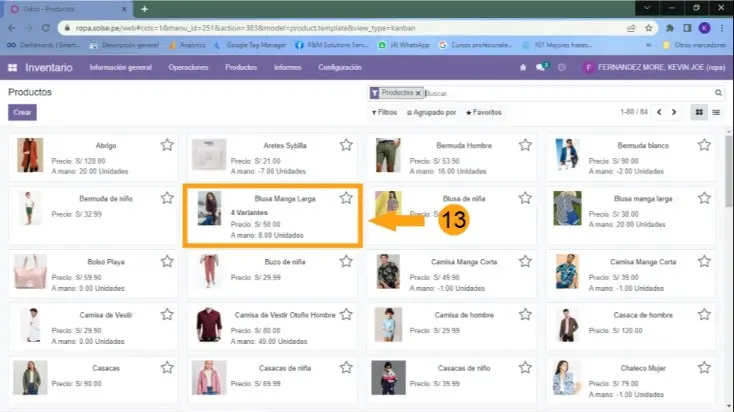734x412 pixels.
Task: Open the Odoo apps grid menu
Action: 12,67
